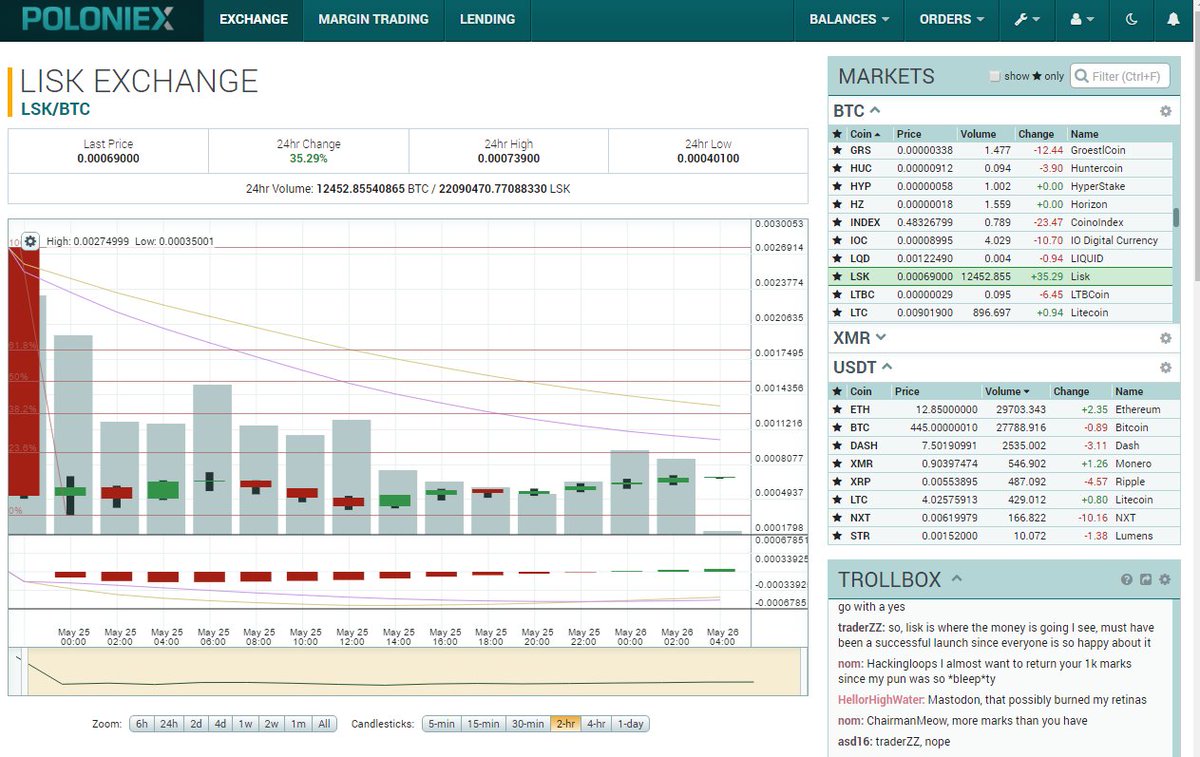
Task: Favorite LSK by clicking its star
Action: (838, 276)
